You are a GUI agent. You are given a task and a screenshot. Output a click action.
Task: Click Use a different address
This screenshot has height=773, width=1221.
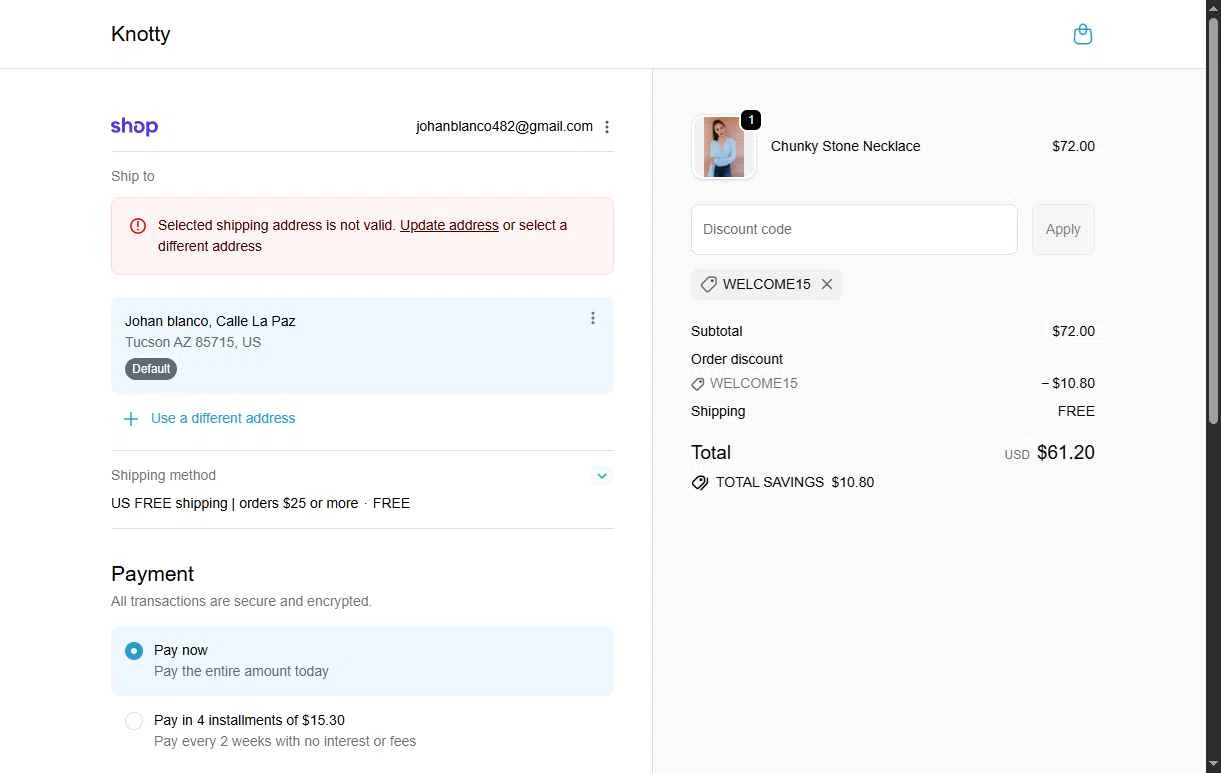(223, 418)
